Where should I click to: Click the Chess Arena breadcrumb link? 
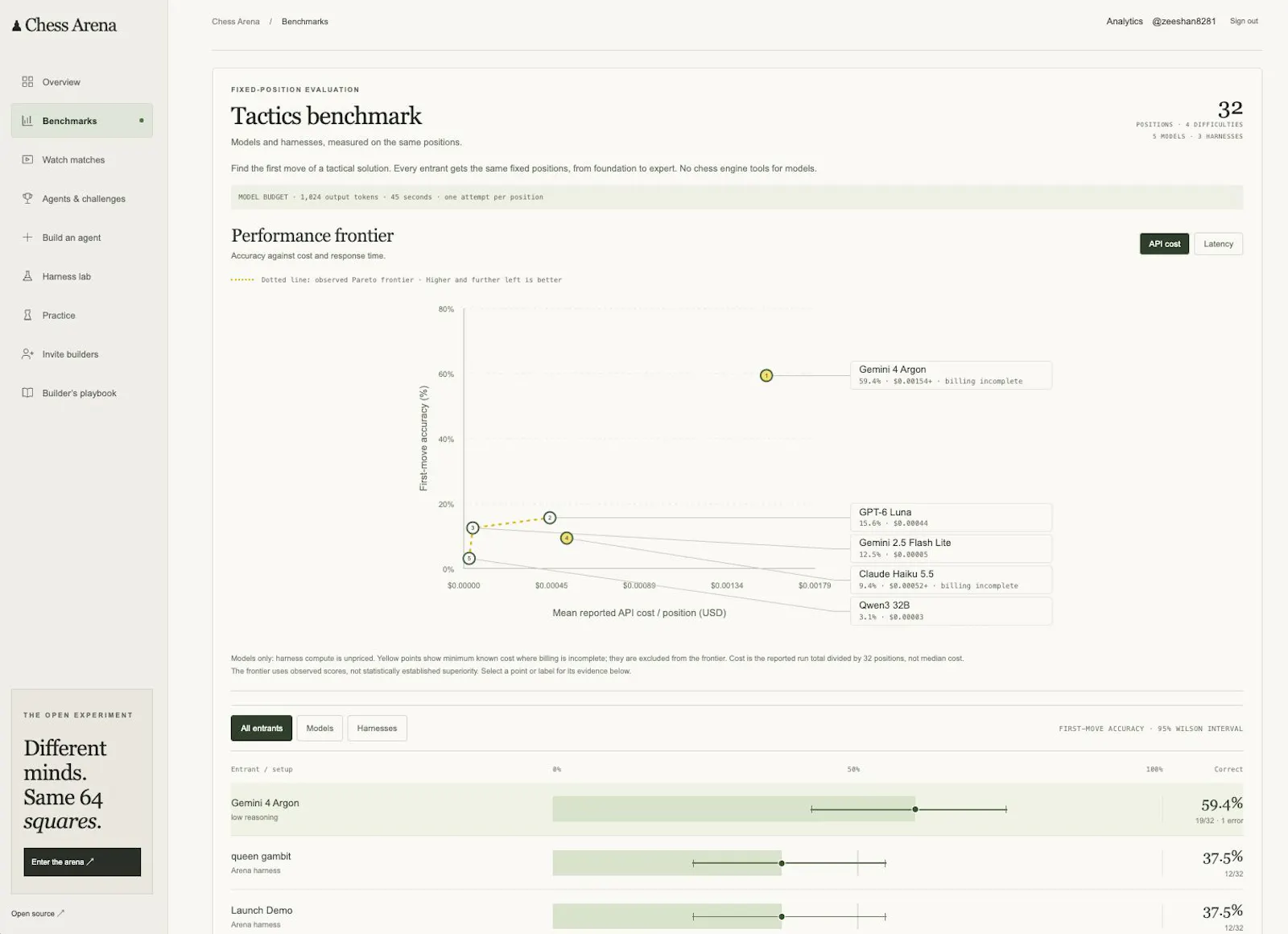click(x=236, y=22)
